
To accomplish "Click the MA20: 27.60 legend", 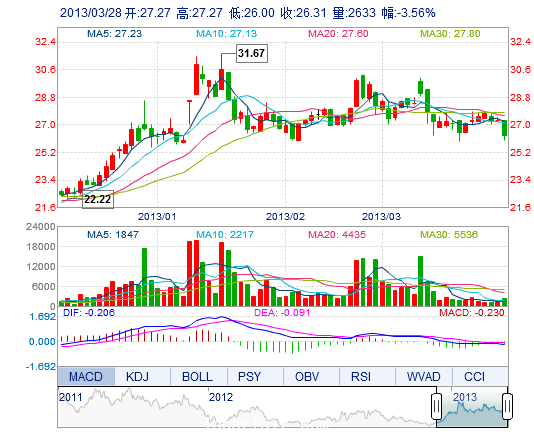I will point(338,33).
